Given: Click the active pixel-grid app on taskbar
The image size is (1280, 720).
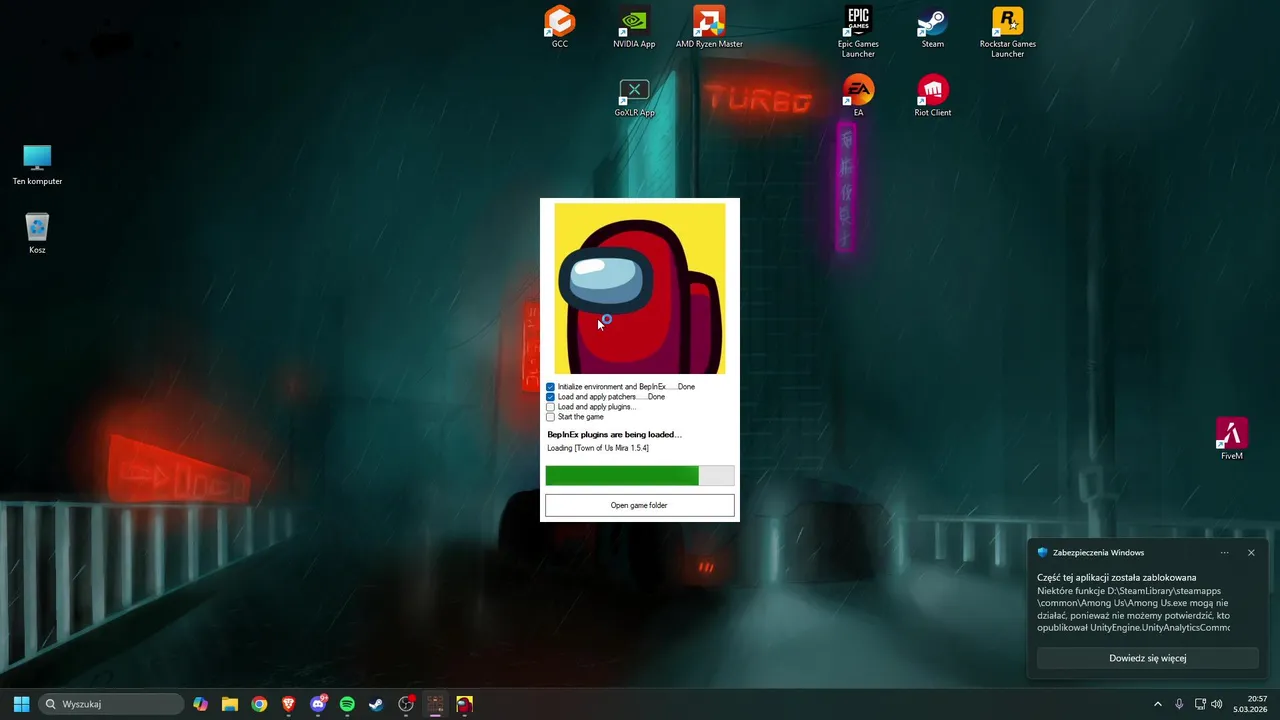Looking at the screenshot, I should point(435,704).
